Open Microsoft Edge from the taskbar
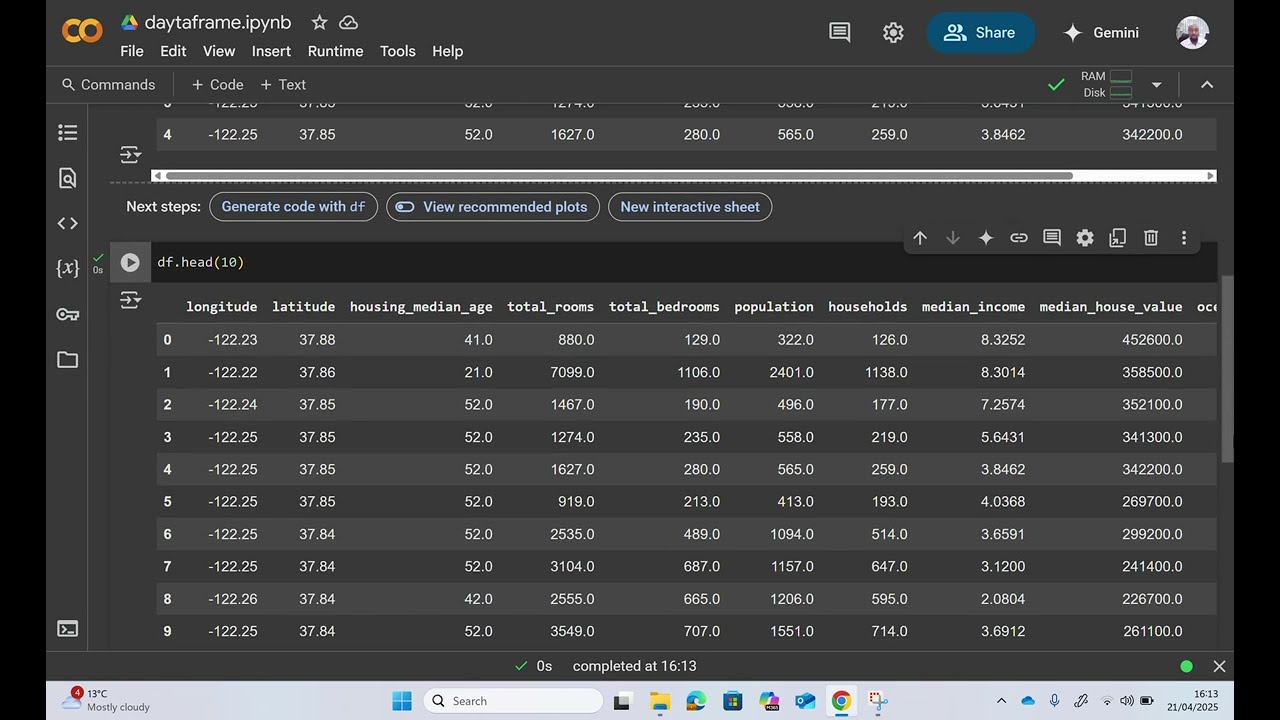1280x720 pixels. point(696,701)
